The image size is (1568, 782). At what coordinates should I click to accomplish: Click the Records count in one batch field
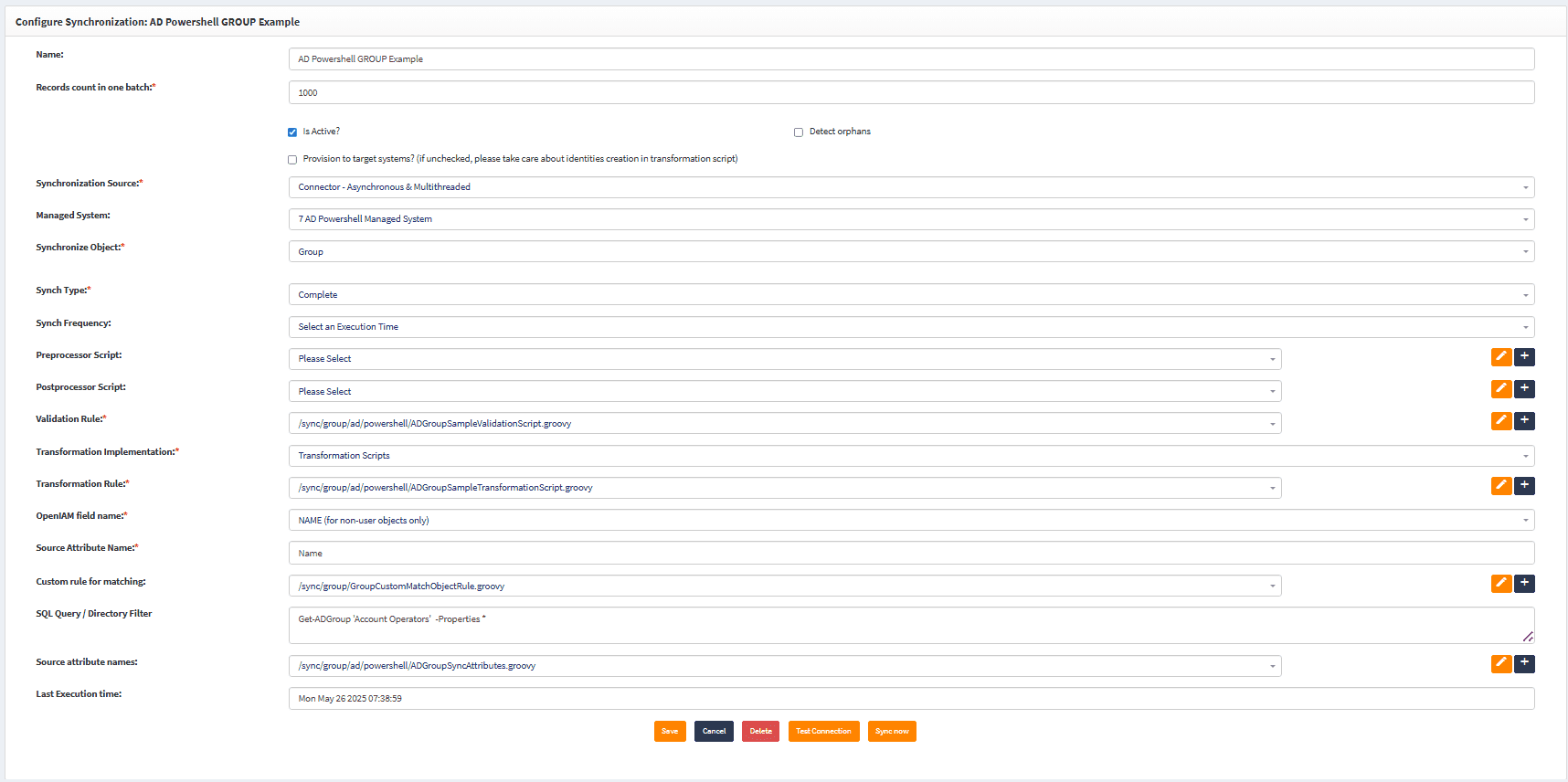(x=910, y=93)
